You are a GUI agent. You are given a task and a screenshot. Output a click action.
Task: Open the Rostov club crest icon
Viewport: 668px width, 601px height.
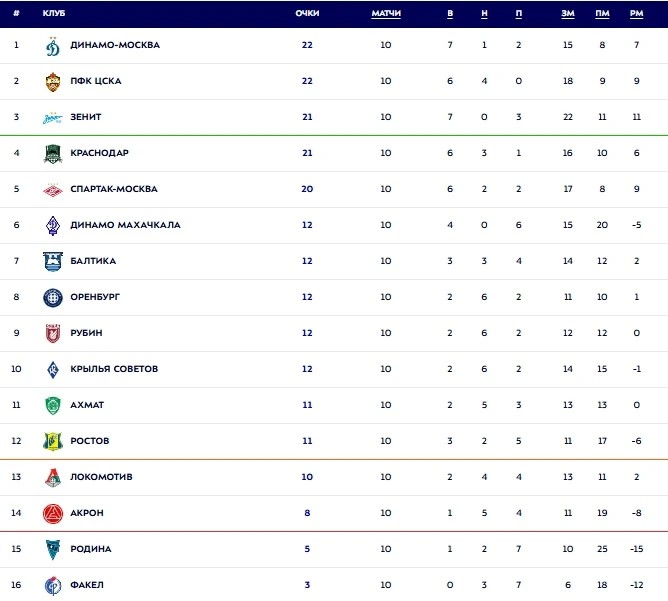[x=53, y=441]
